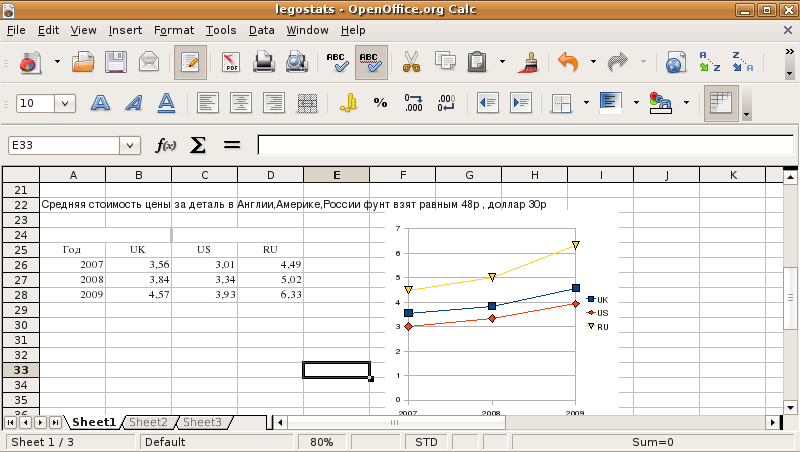Open the Name Box dropdown
Screen dimensions: 800x452
(x=130, y=146)
